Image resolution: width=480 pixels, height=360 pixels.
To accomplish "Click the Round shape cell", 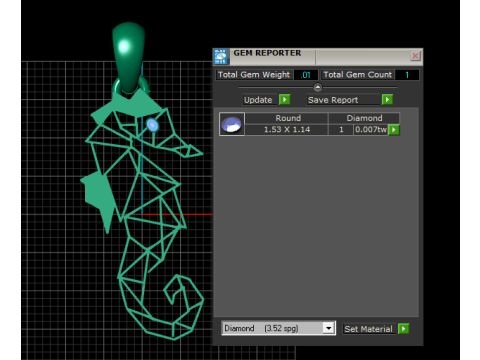I will [x=287, y=118].
